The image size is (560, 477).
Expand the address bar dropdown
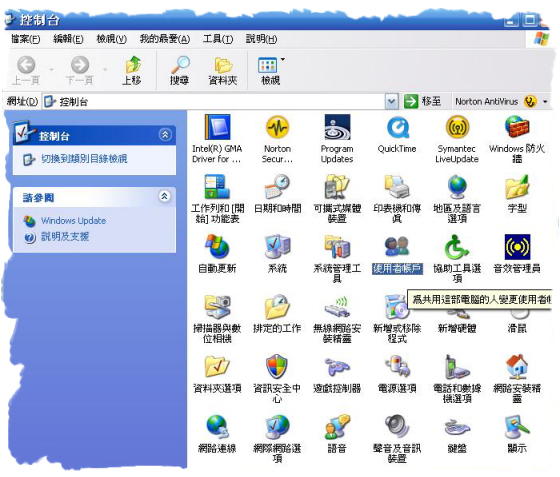(x=392, y=102)
